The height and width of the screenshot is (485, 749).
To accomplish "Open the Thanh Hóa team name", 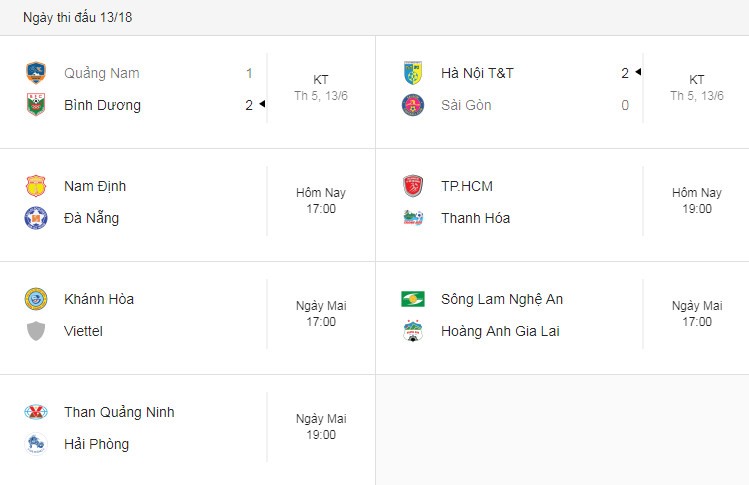I will (475, 218).
